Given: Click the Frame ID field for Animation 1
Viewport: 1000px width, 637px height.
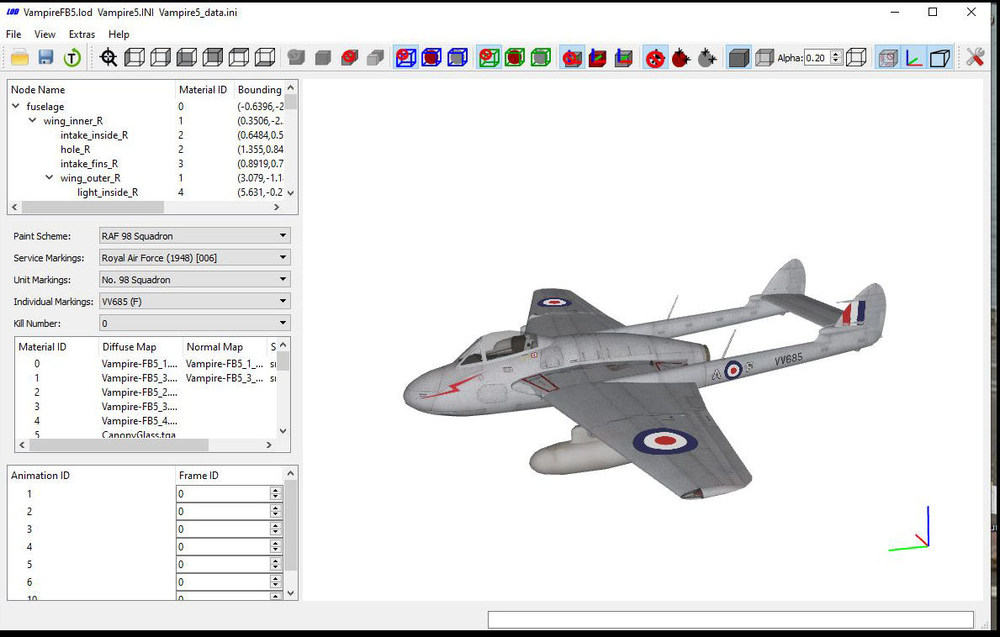Looking at the screenshot, I should (x=224, y=494).
